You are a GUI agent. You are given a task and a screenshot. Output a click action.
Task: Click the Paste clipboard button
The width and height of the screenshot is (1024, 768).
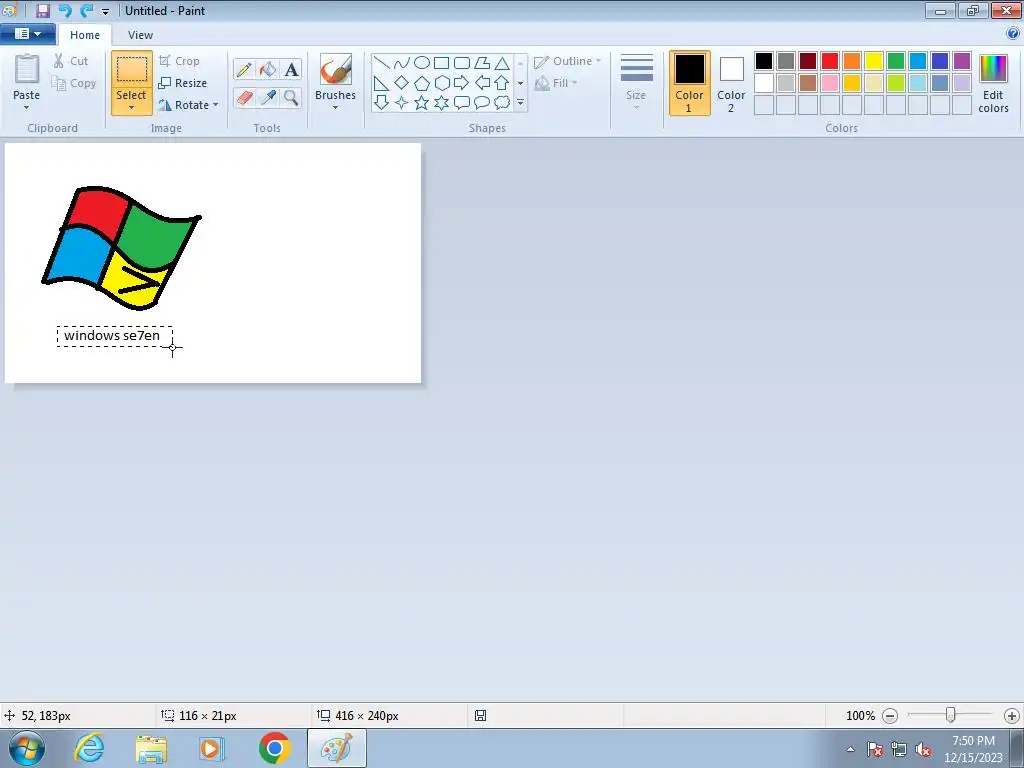click(27, 69)
